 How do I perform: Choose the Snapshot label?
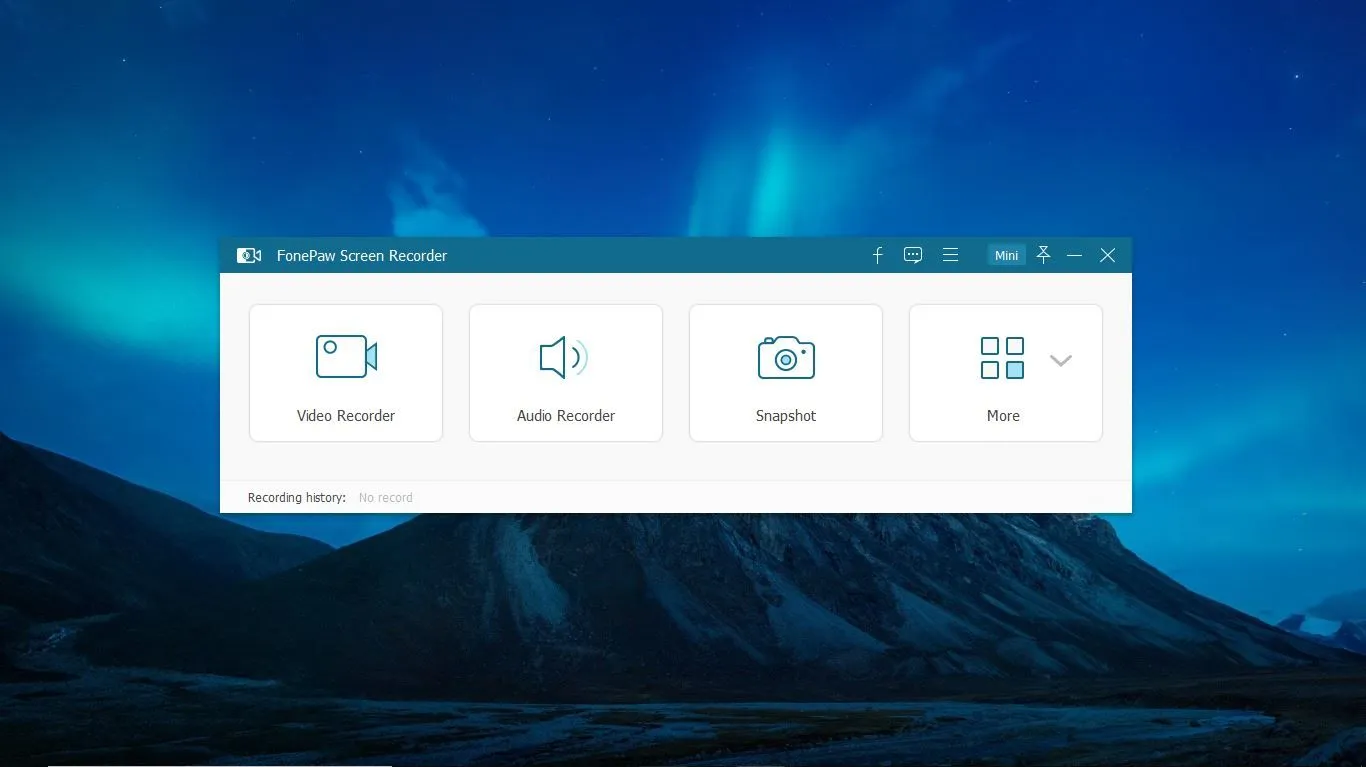point(786,416)
